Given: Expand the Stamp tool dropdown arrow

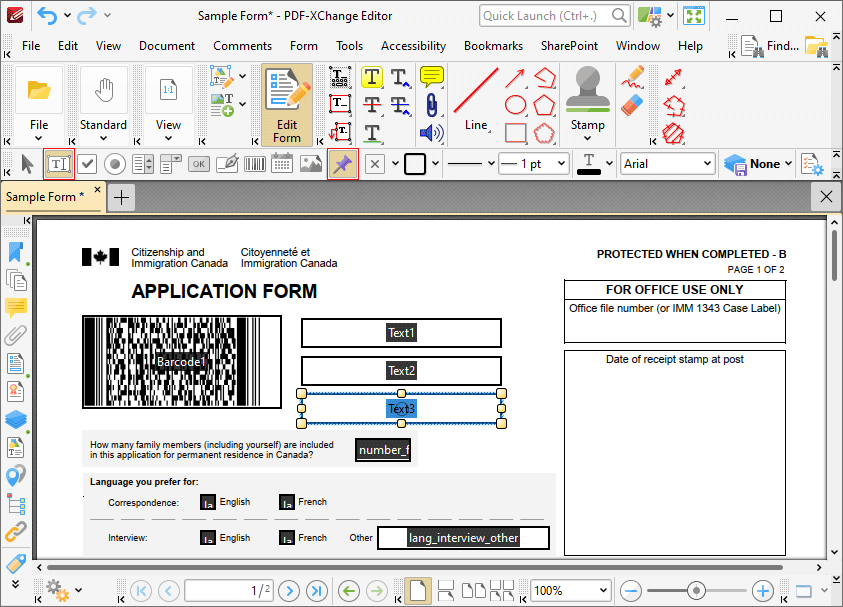Looking at the screenshot, I should [x=587, y=138].
